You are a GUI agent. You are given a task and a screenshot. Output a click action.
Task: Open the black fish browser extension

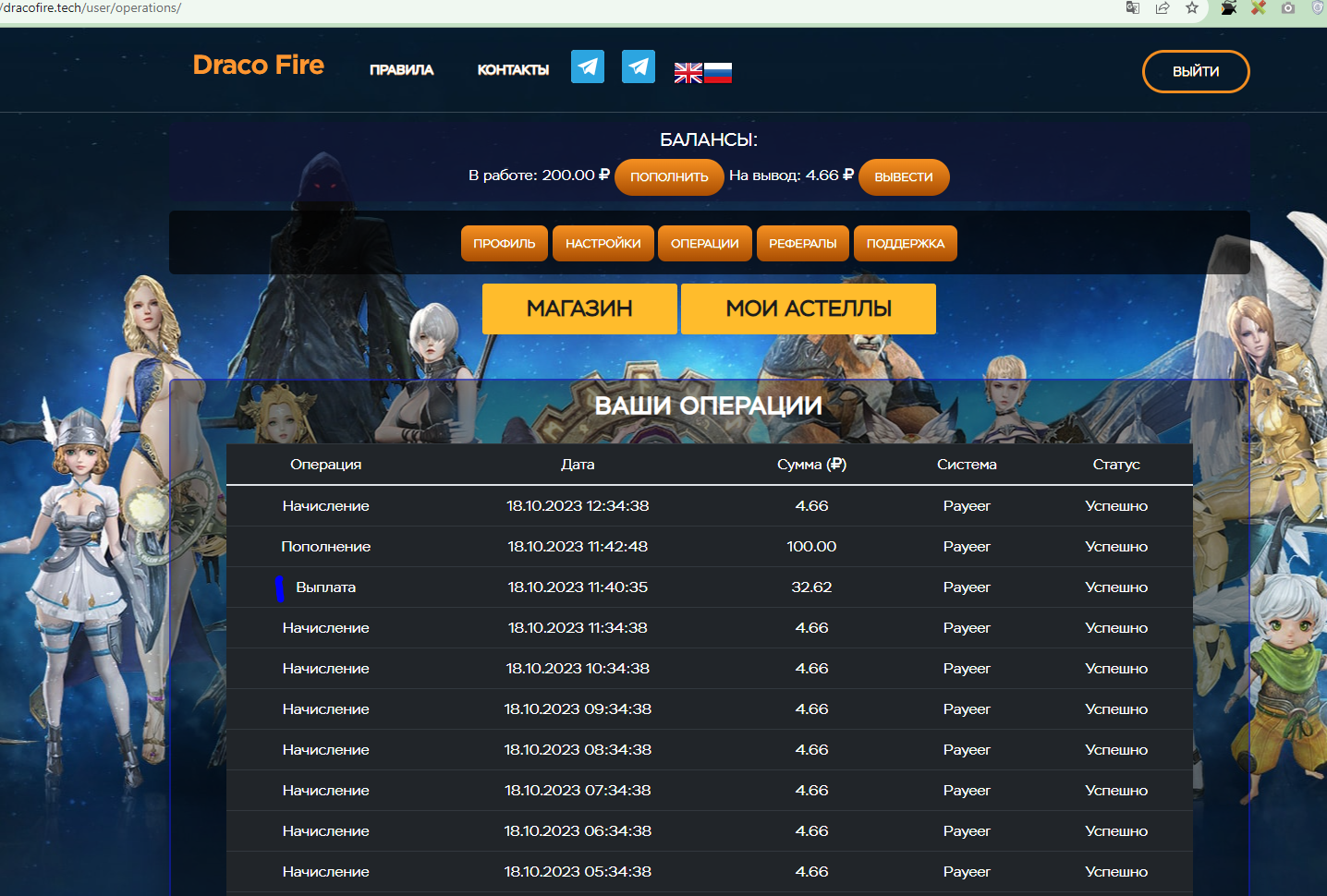pyautogui.click(x=1229, y=7)
